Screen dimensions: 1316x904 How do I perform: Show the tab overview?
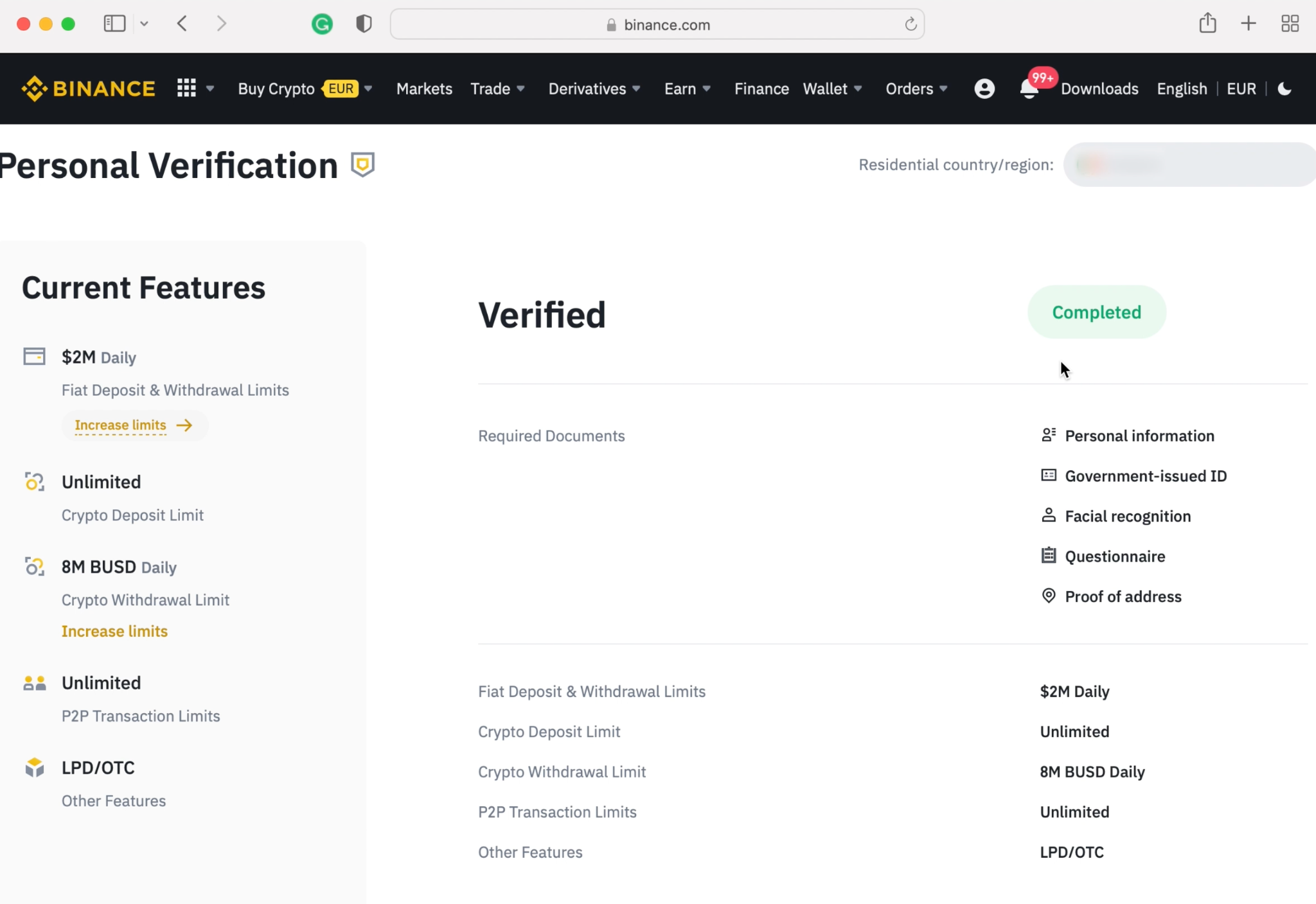point(1290,24)
